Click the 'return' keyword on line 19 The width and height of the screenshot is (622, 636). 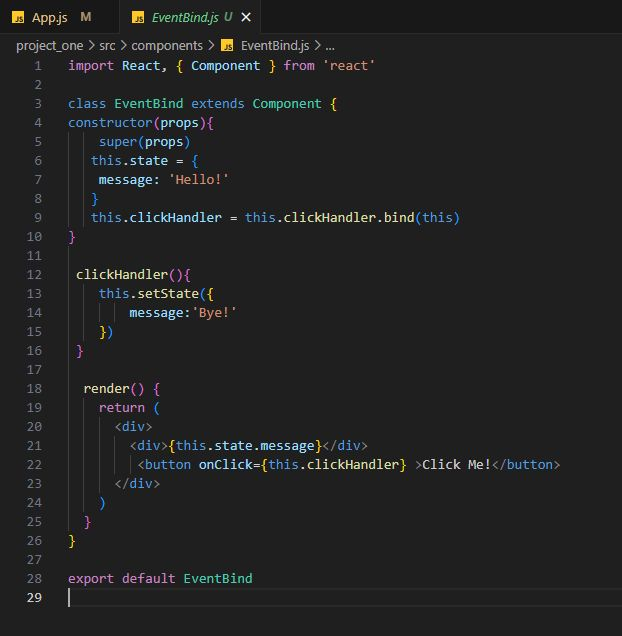122,407
